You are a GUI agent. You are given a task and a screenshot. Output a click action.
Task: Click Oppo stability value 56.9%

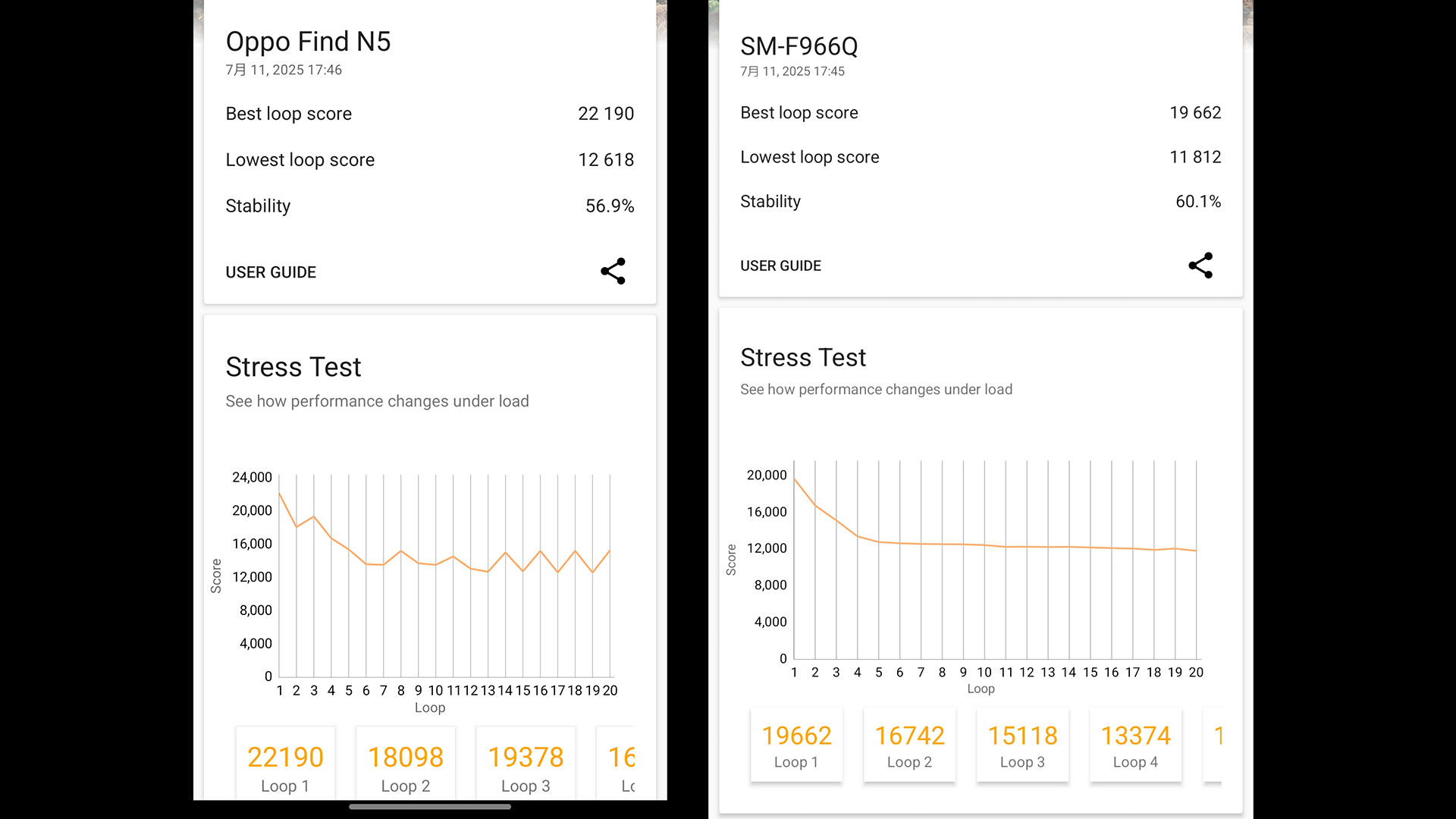click(x=610, y=206)
